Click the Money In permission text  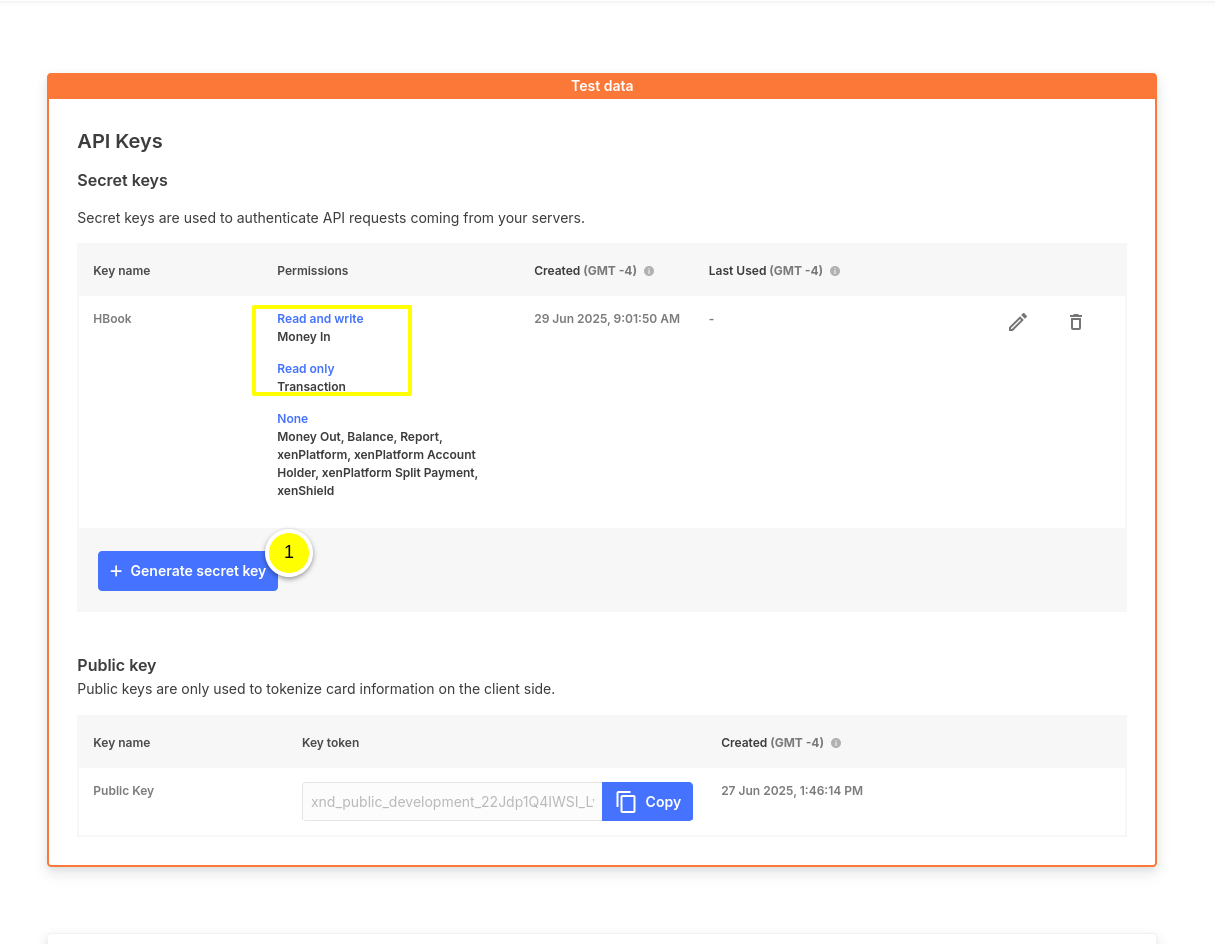coord(303,337)
